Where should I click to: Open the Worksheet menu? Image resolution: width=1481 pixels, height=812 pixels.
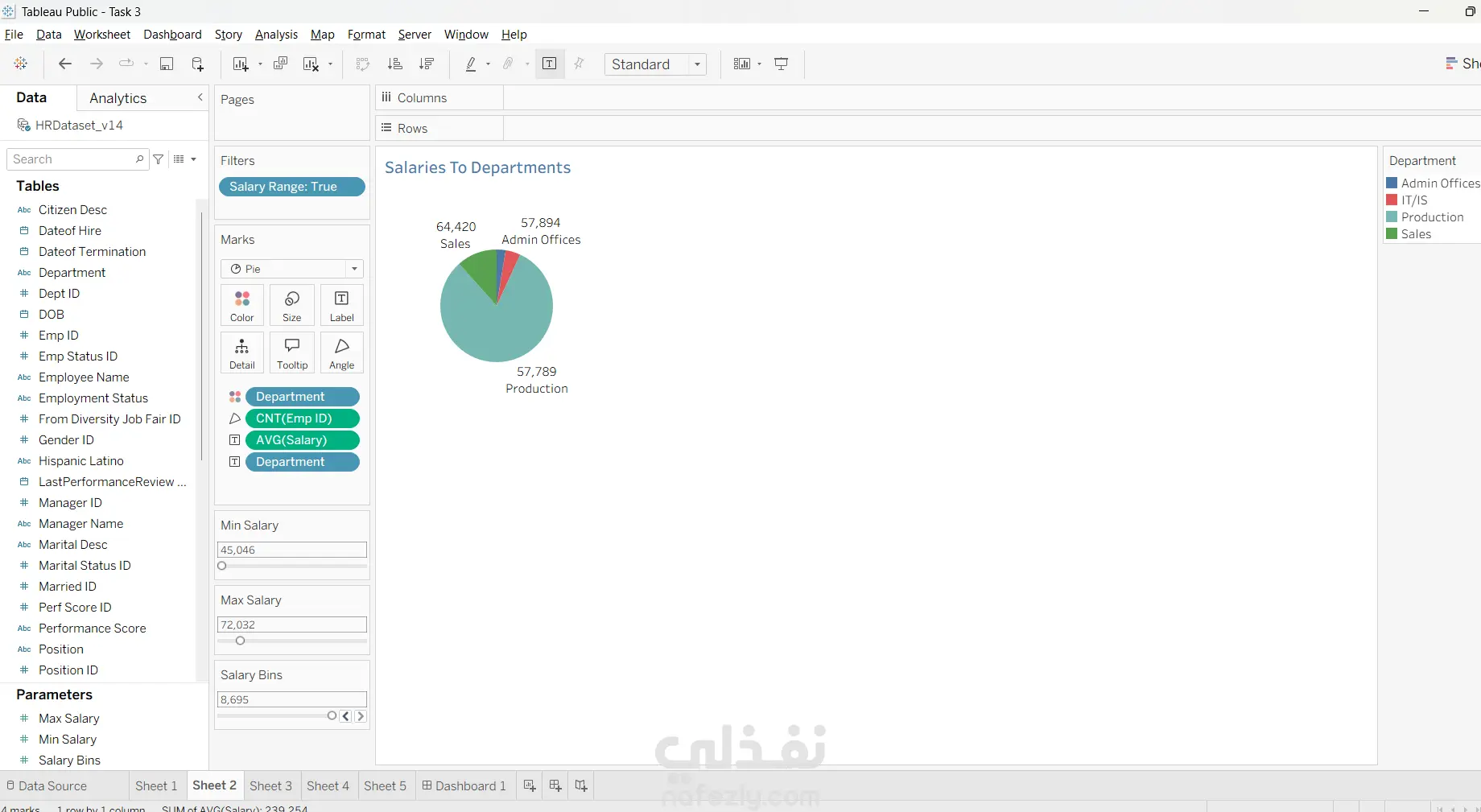pyautogui.click(x=102, y=35)
